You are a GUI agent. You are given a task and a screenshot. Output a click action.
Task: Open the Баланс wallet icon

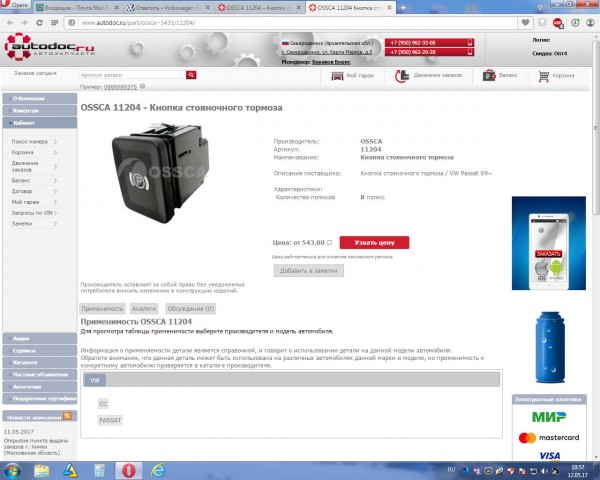point(489,76)
